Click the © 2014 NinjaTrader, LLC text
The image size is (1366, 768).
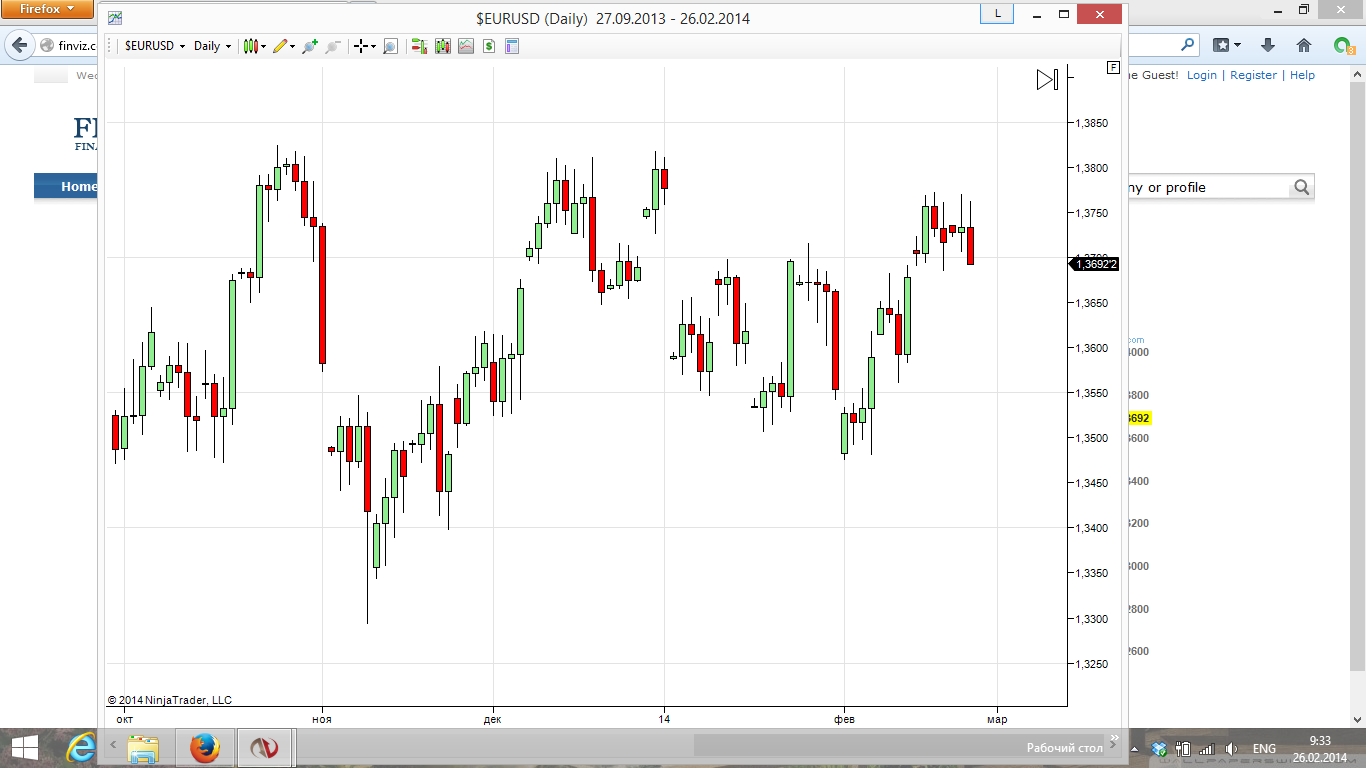click(169, 700)
